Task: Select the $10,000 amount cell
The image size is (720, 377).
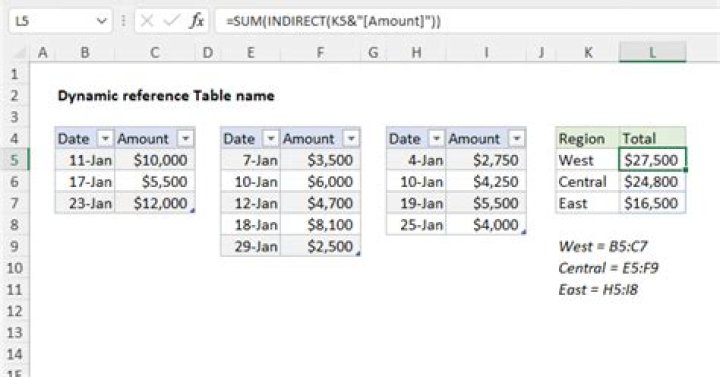Action: tap(155, 160)
